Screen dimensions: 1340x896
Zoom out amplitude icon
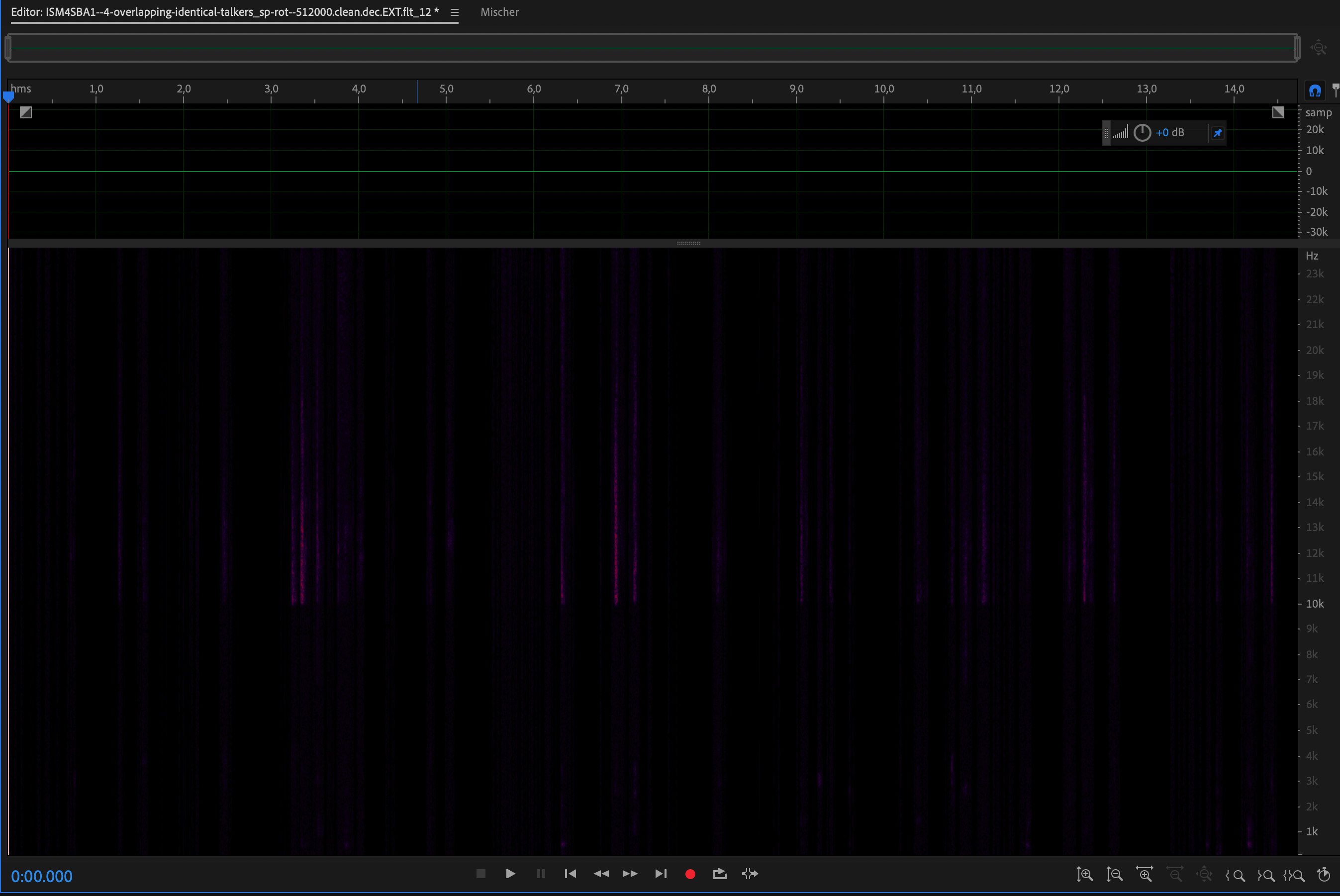coord(1114,874)
